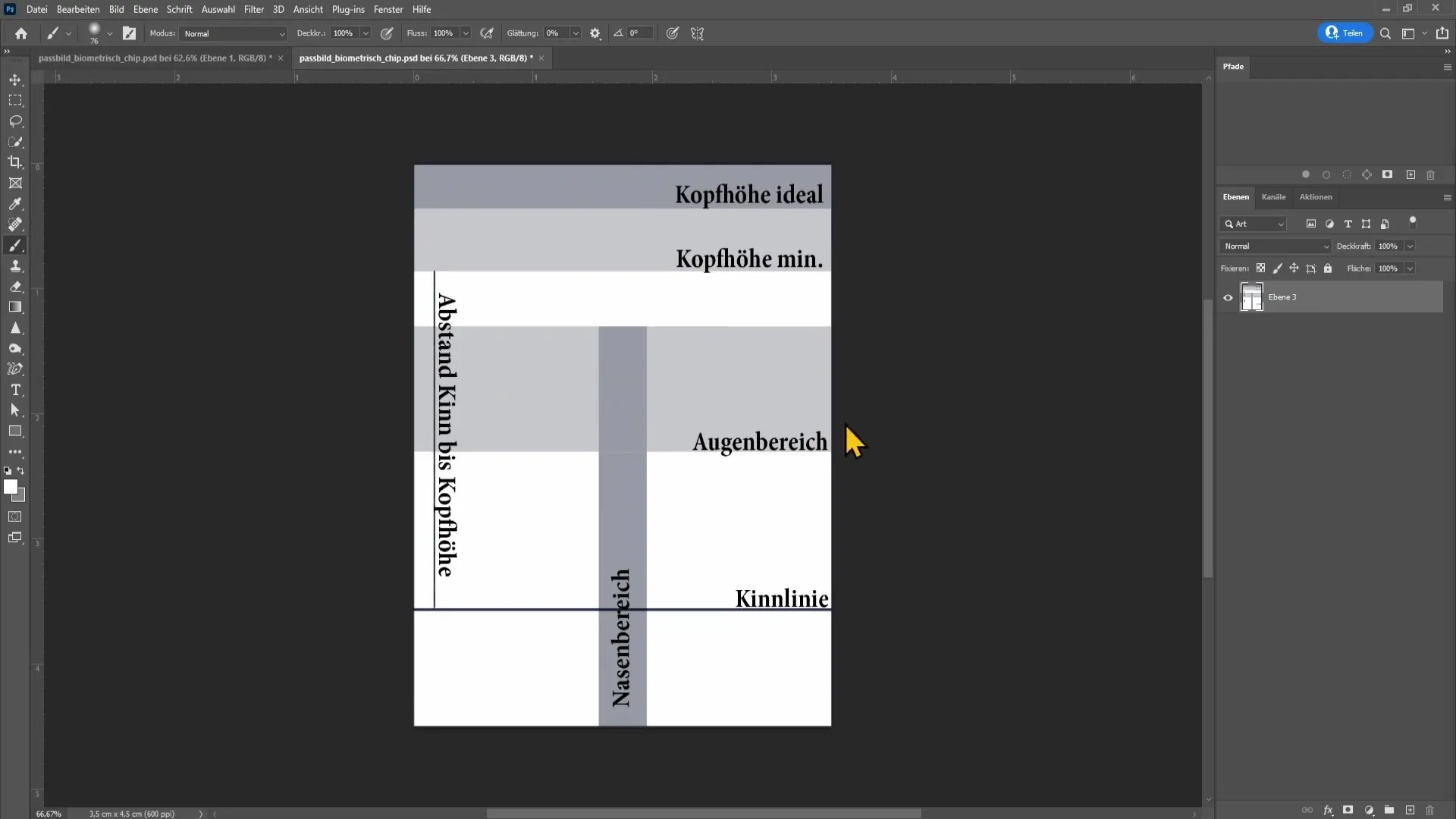Add layer mask in Layers panel
This screenshot has width=1456, height=819.
click(x=1348, y=810)
